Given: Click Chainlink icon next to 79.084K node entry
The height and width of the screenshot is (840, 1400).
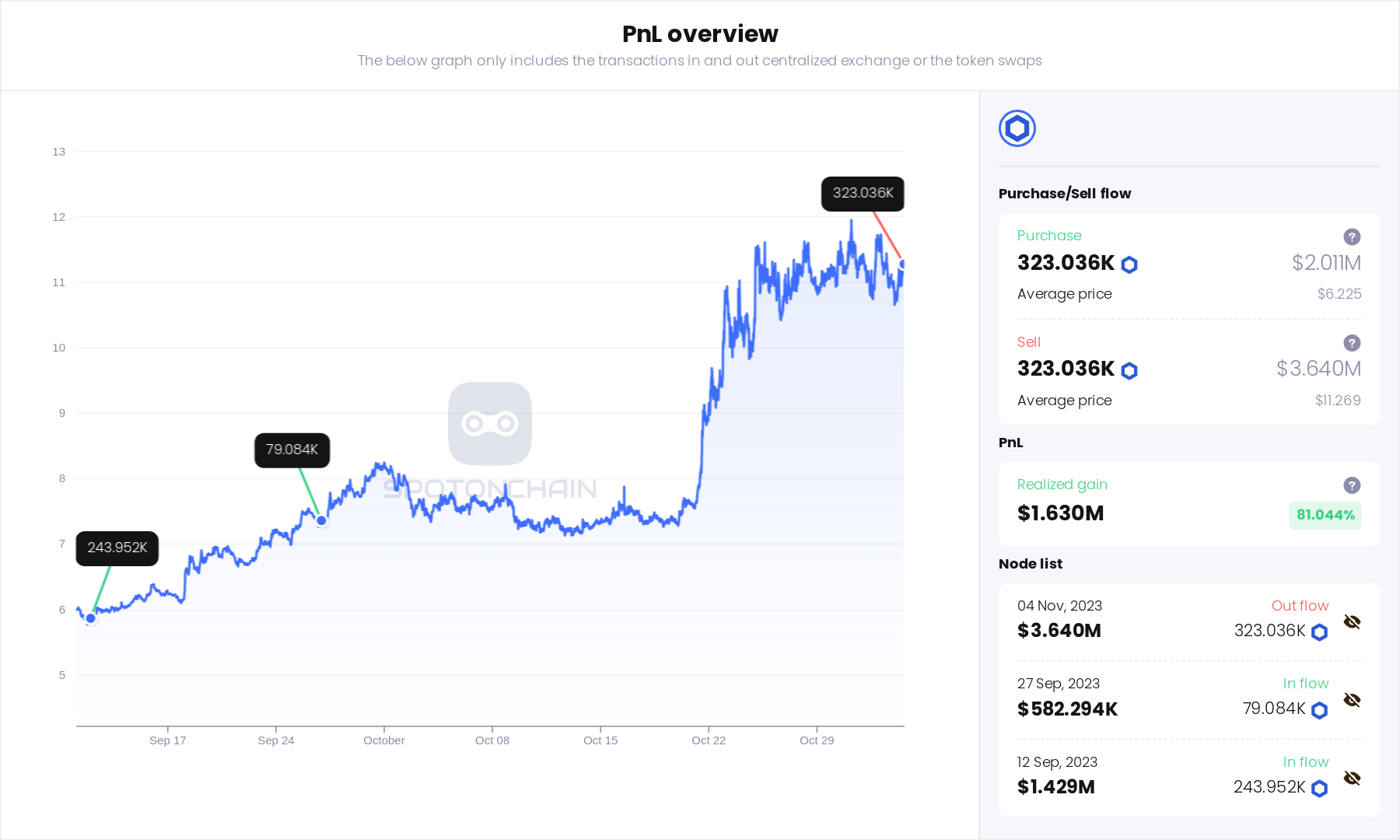Looking at the screenshot, I should pos(1319,710).
